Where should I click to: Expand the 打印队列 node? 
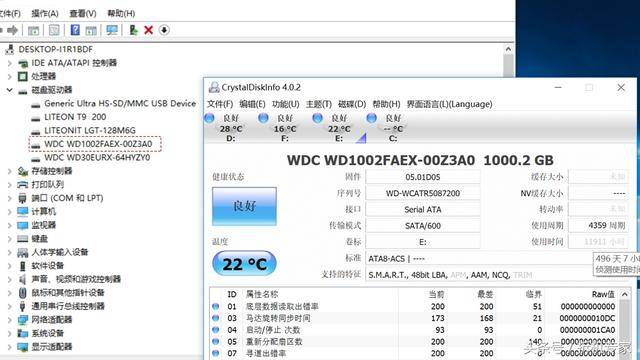(x=9, y=184)
